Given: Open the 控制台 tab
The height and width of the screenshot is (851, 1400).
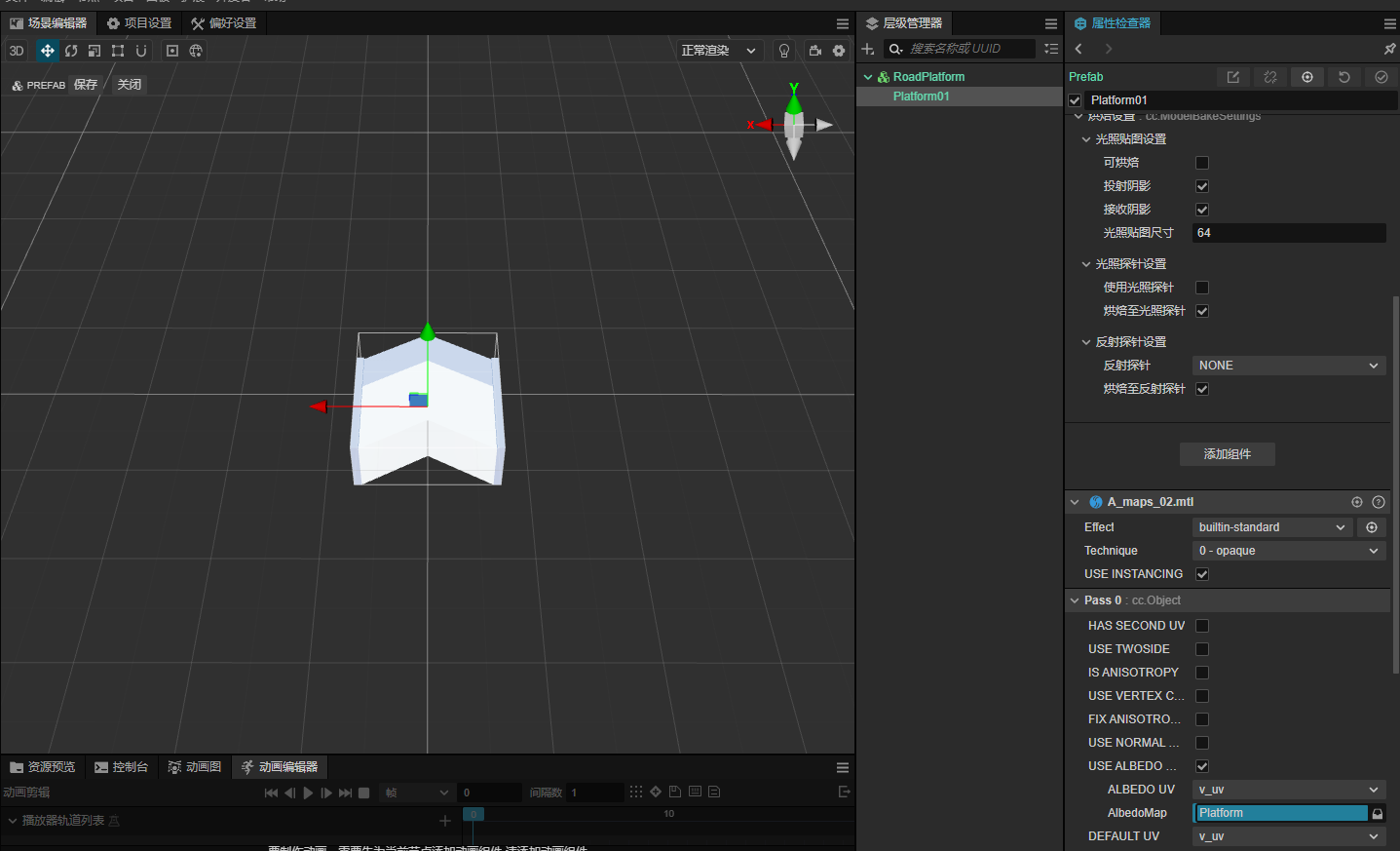Looking at the screenshot, I should coord(122,767).
